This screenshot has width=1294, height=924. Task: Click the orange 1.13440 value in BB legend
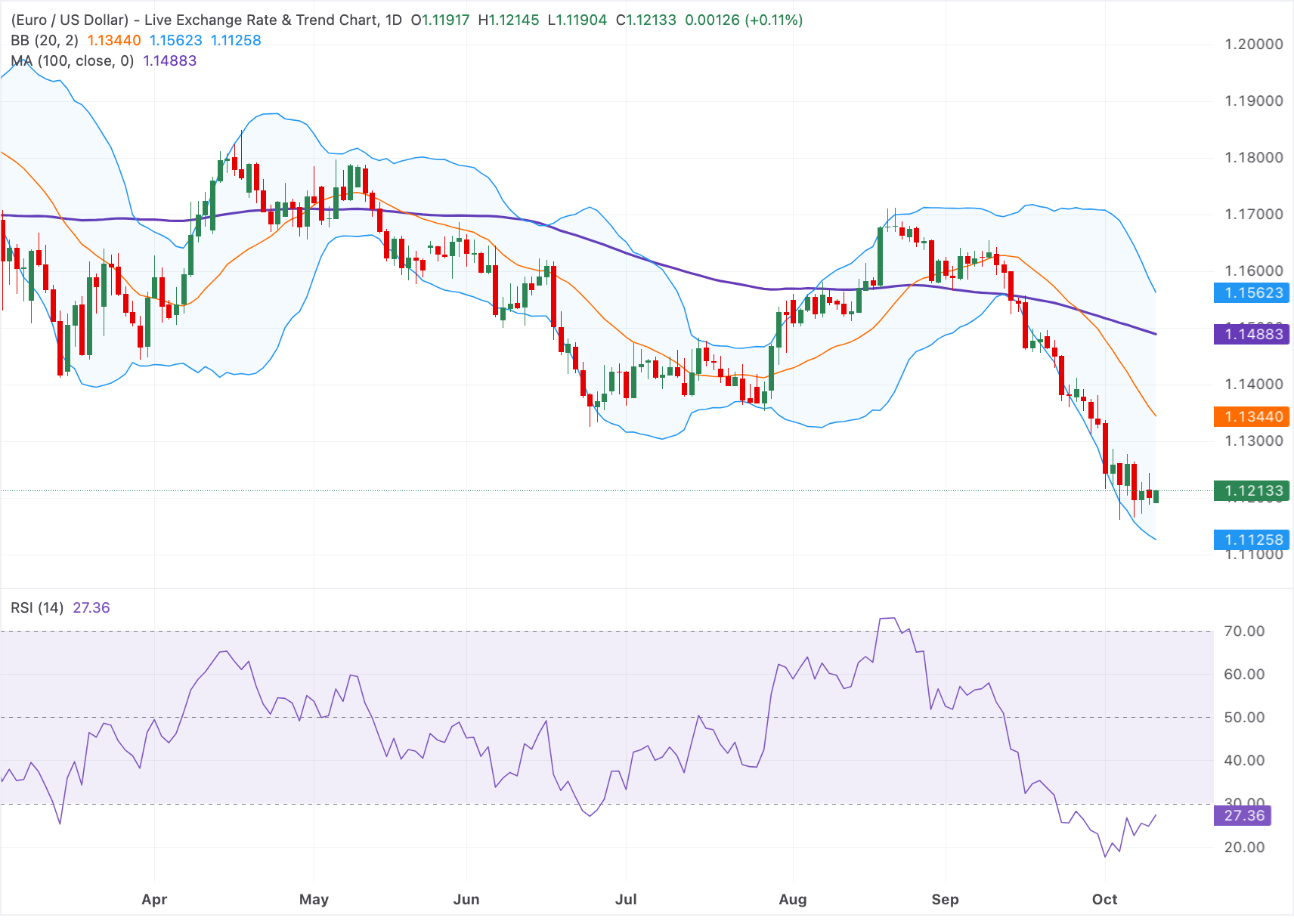[114, 40]
